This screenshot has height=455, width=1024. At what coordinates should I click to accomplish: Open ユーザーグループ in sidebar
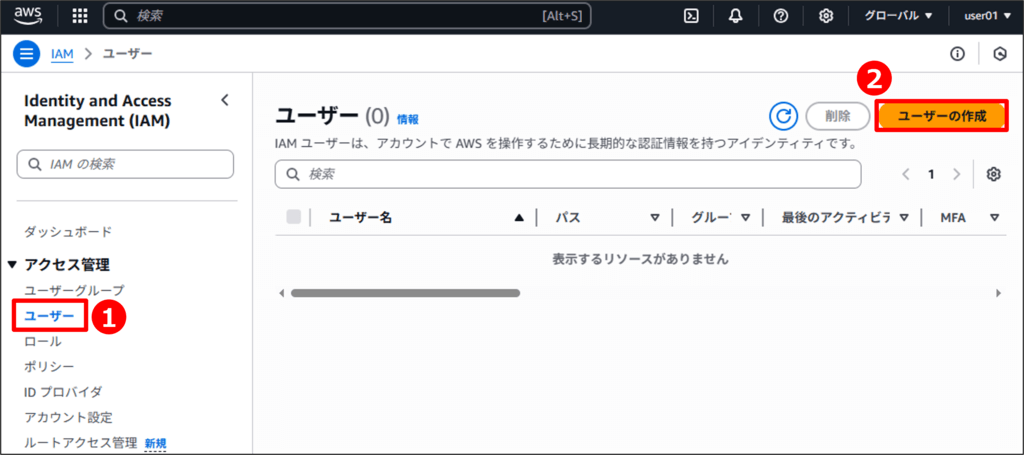pyautogui.click(x=74, y=290)
